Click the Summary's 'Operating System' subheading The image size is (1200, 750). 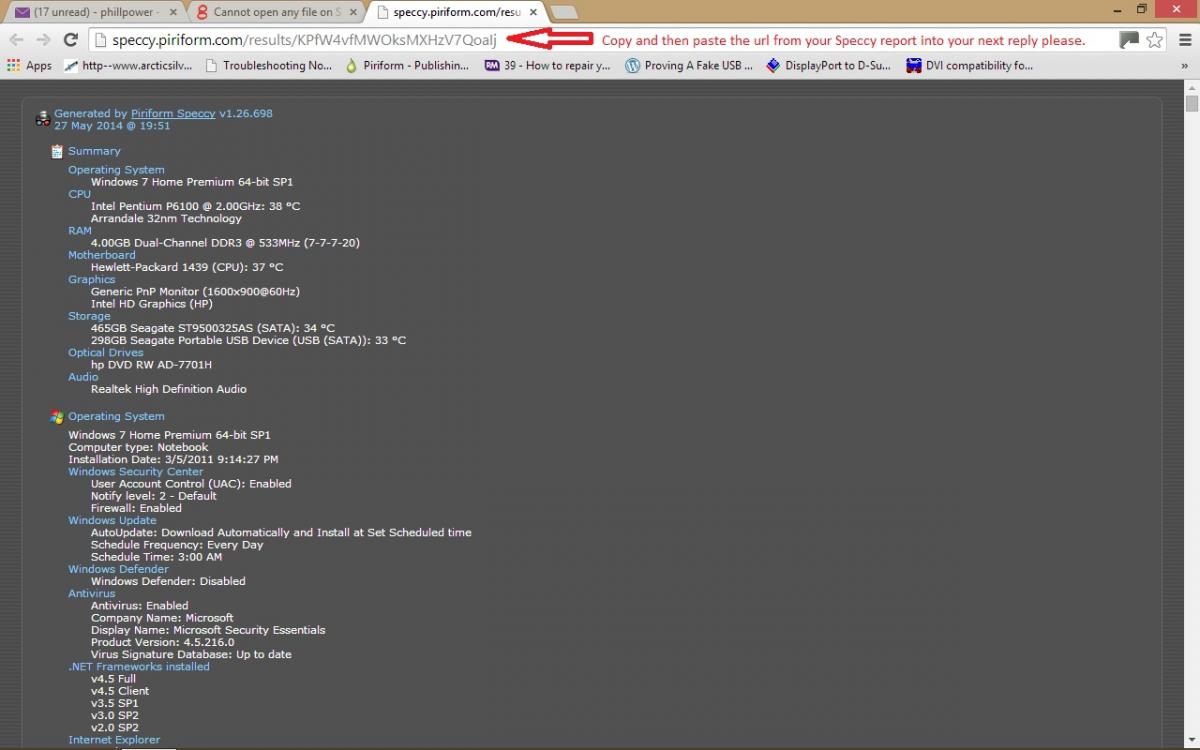[x=116, y=170]
